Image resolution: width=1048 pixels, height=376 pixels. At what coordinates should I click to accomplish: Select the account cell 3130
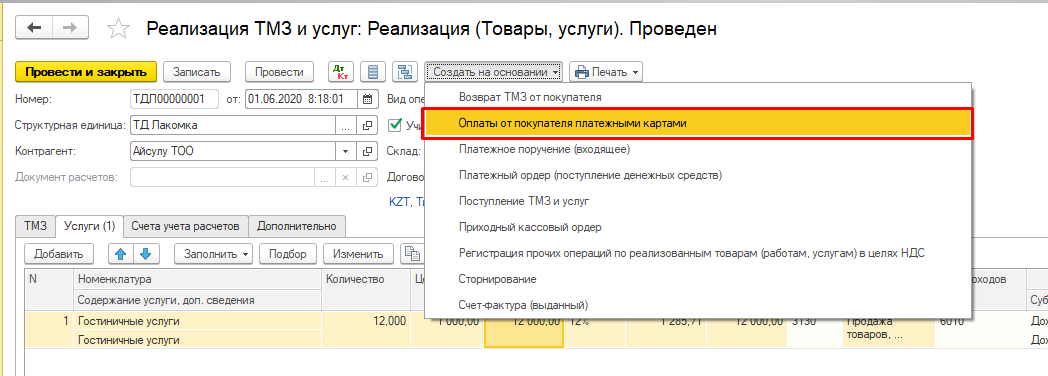[815, 329]
